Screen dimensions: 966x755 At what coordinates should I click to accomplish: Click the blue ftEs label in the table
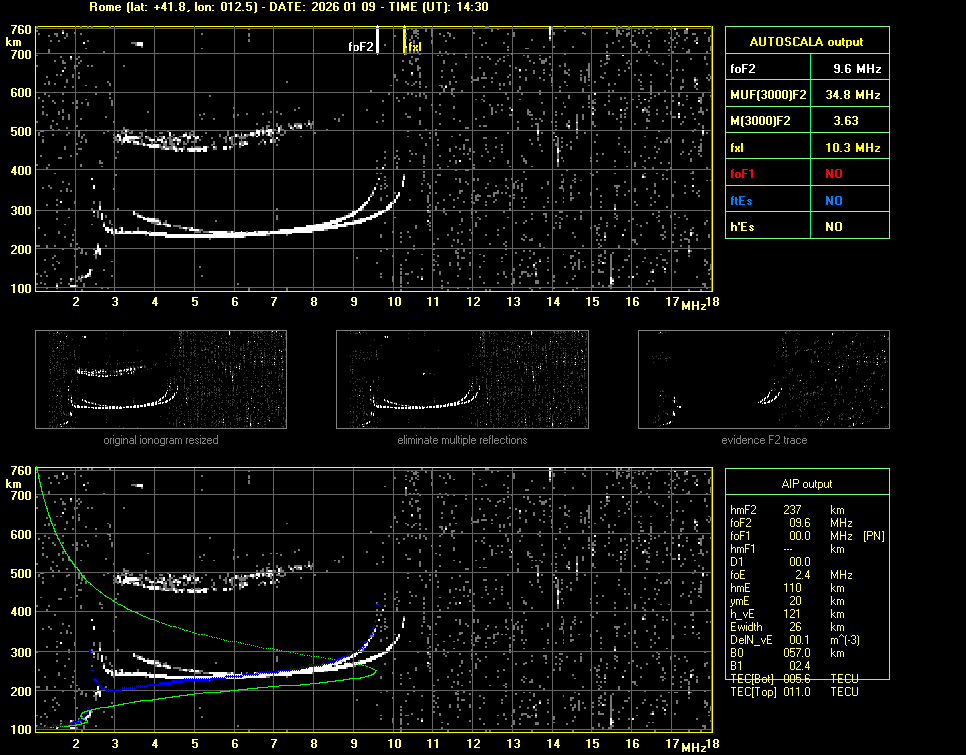742,200
